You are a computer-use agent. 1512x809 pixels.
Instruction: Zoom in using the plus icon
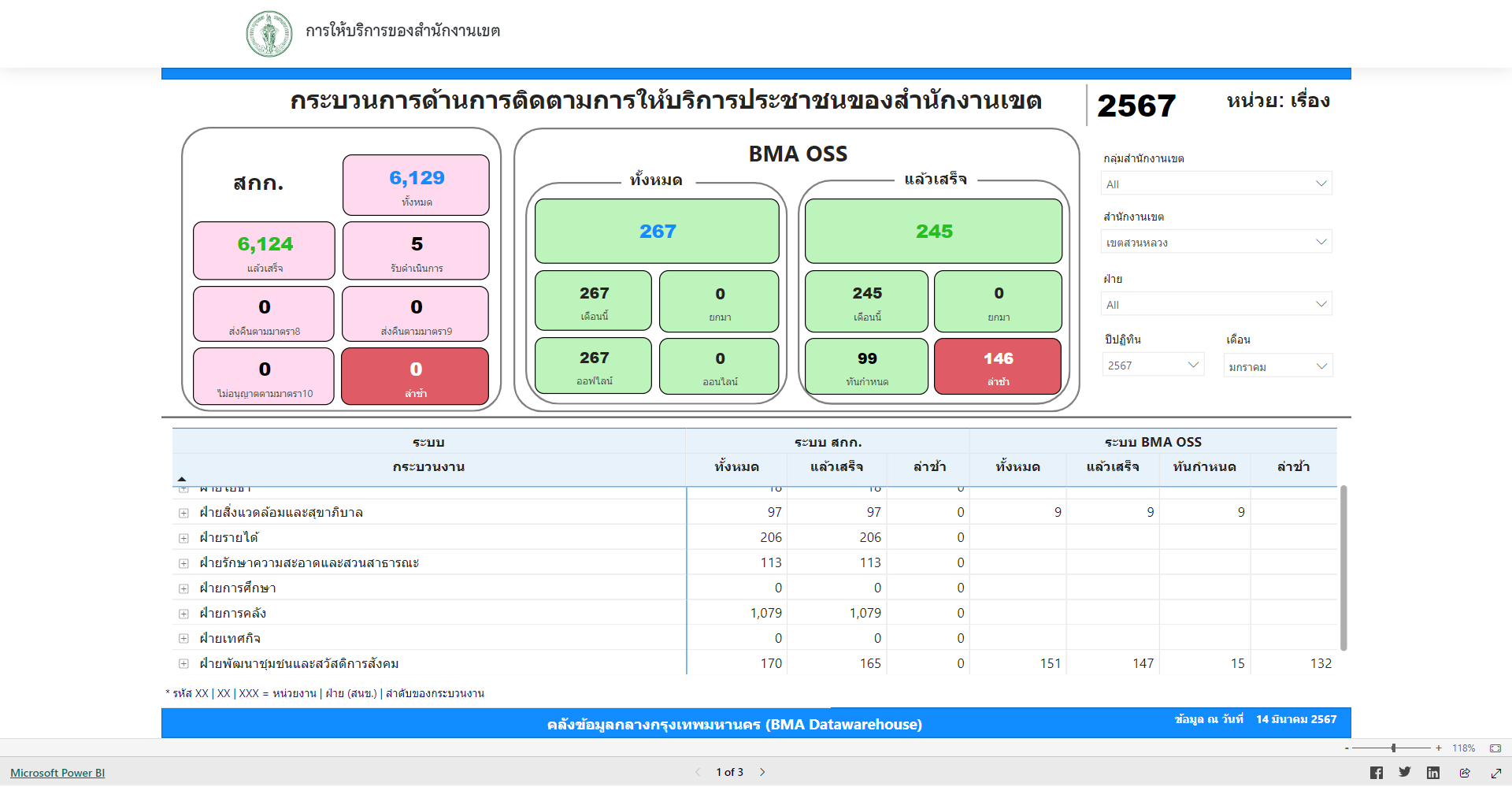tap(1438, 748)
